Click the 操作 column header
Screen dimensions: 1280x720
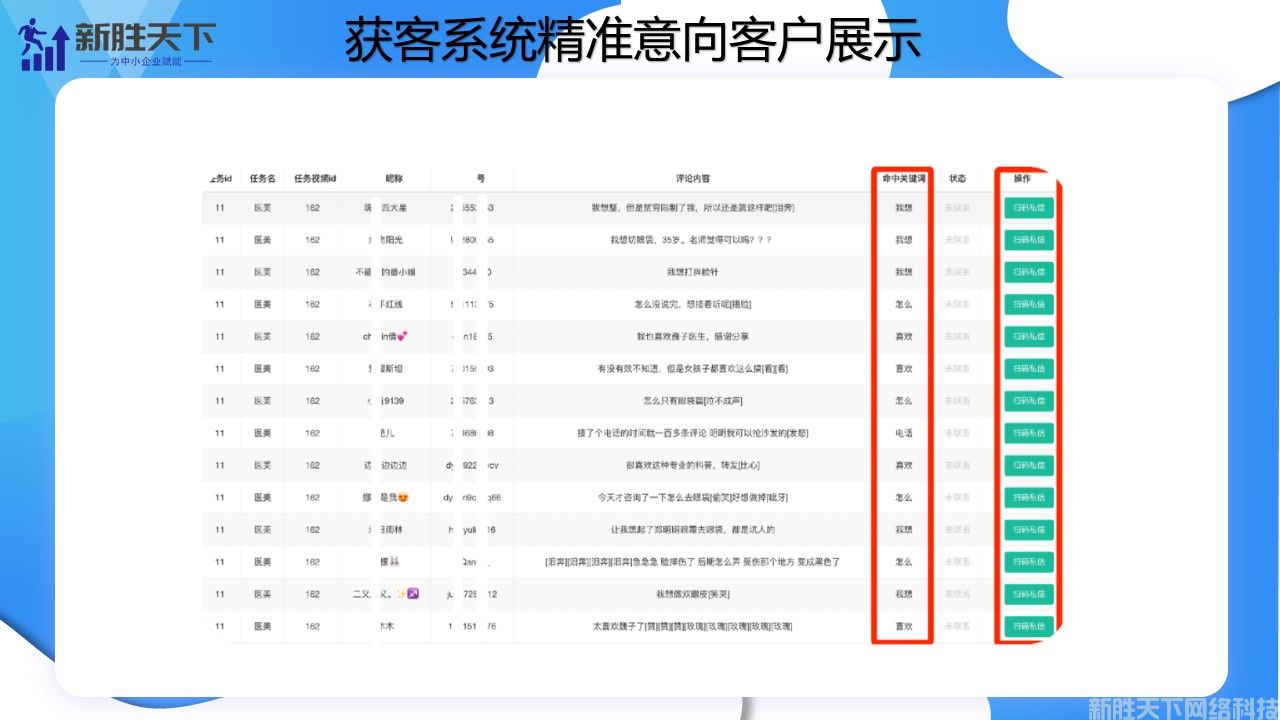[x=1022, y=179]
